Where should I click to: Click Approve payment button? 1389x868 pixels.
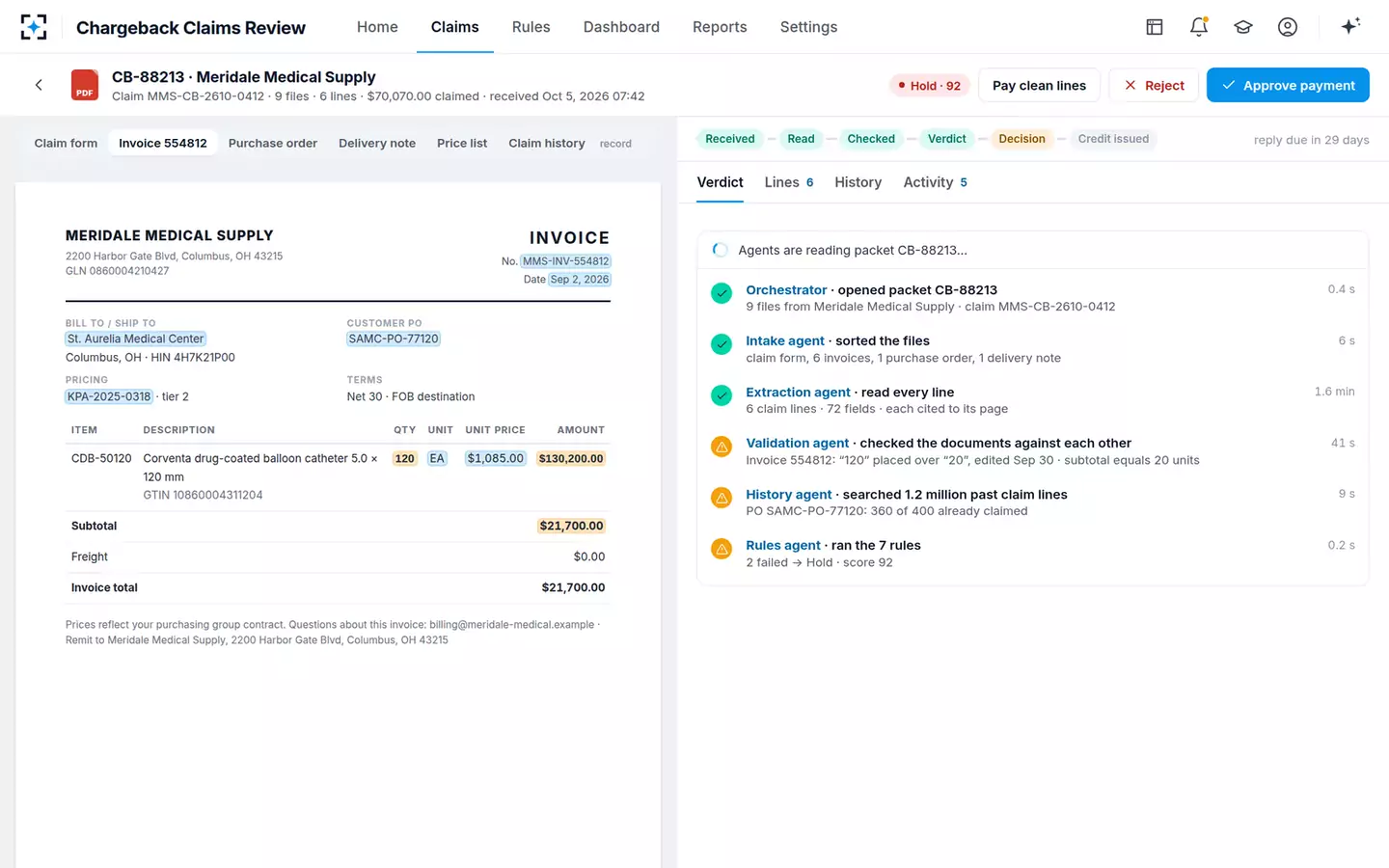[1288, 85]
